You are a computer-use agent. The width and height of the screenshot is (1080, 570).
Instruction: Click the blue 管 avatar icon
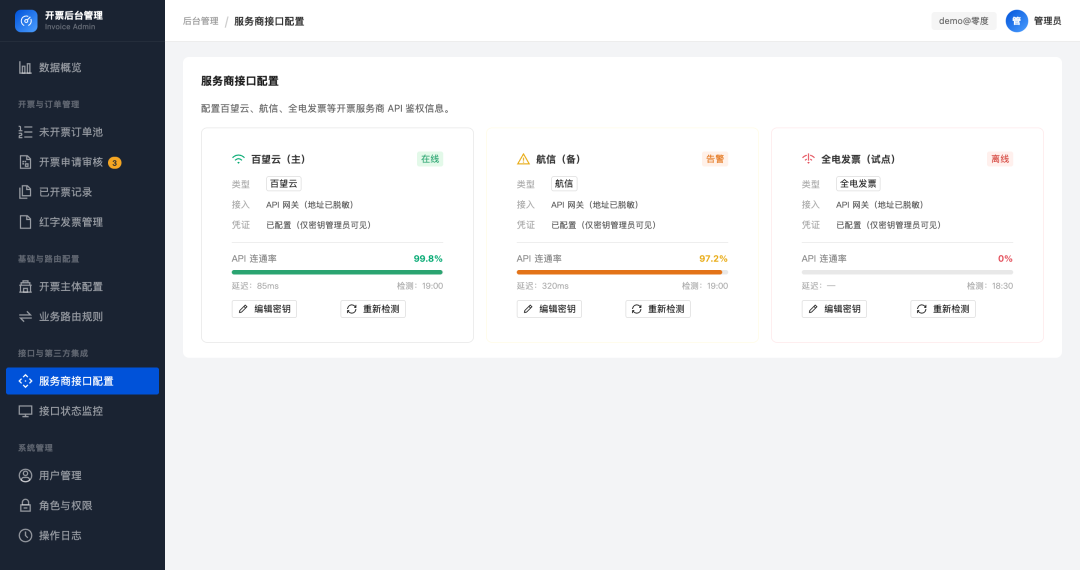1017,21
